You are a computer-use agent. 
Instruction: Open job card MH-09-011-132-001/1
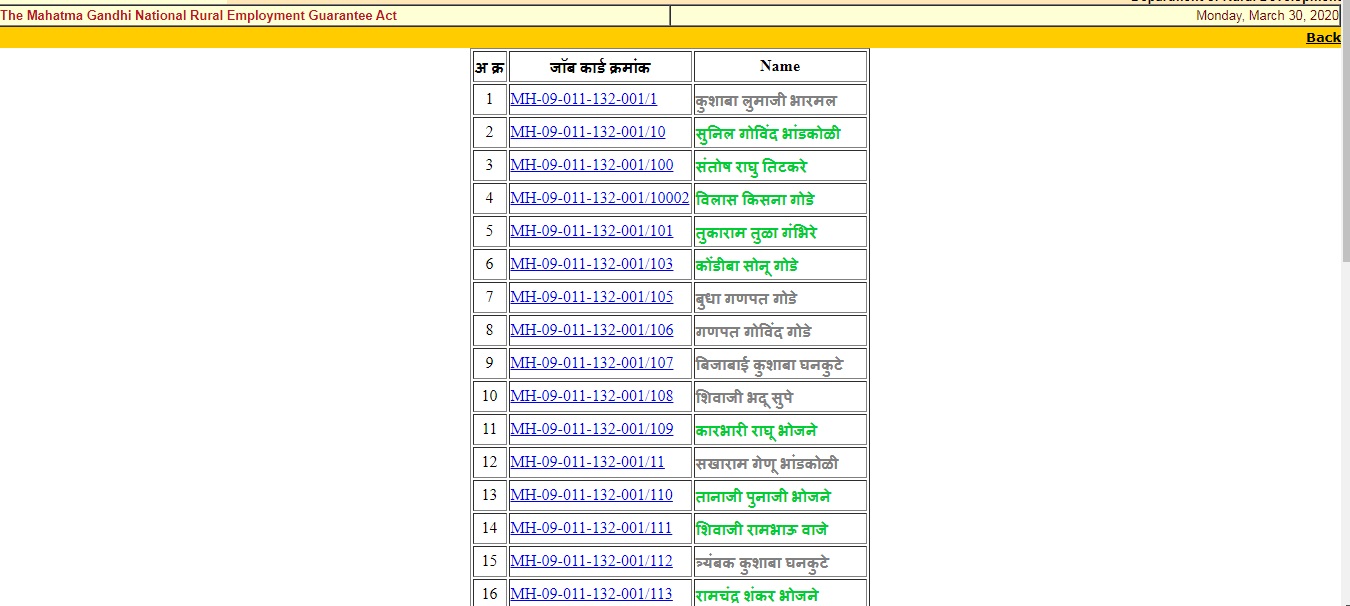pyautogui.click(x=583, y=99)
